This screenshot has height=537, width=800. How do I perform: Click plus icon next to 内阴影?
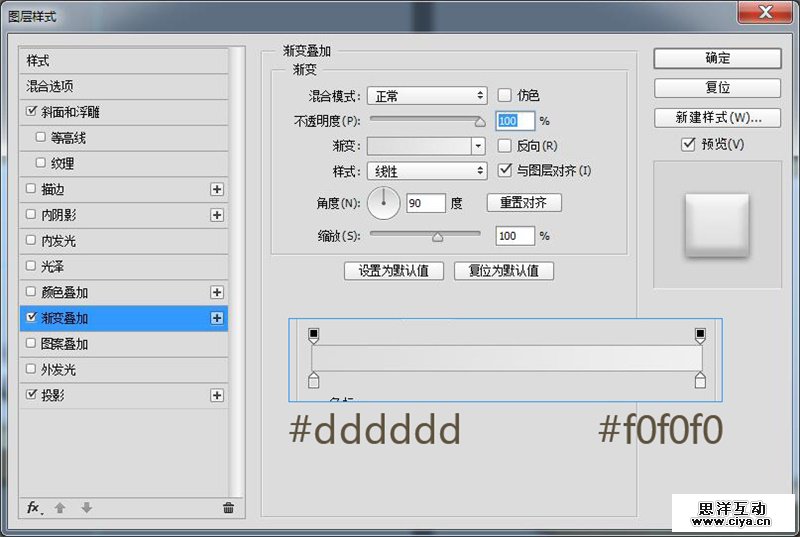(x=216, y=215)
